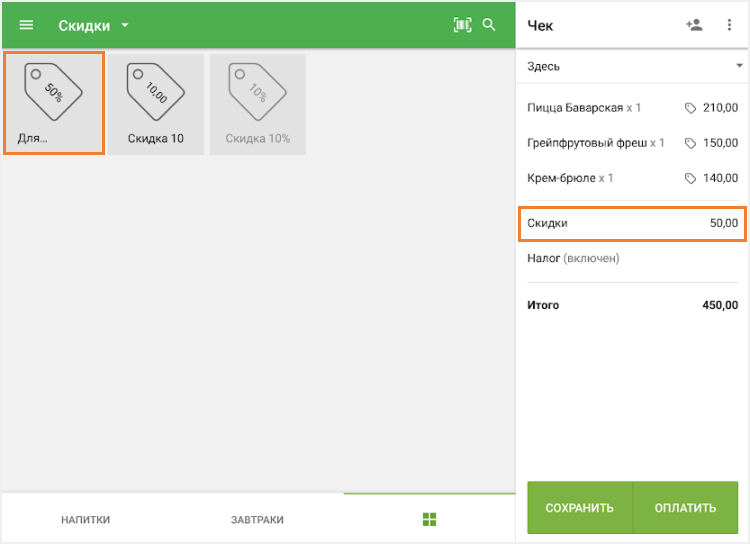Switch to the ЗАВТРАКИ tab
This screenshot has width=750, height=544.
pyautogui.click(x=257, y=520)
